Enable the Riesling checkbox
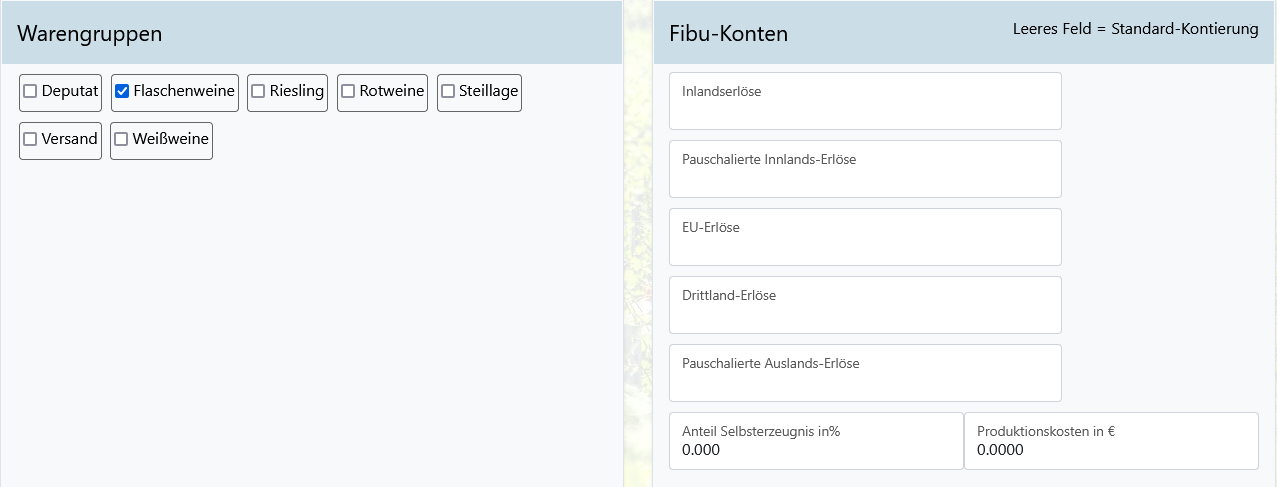The height and width of the screenshot is (487, 1277). click(x=258, y=91)
